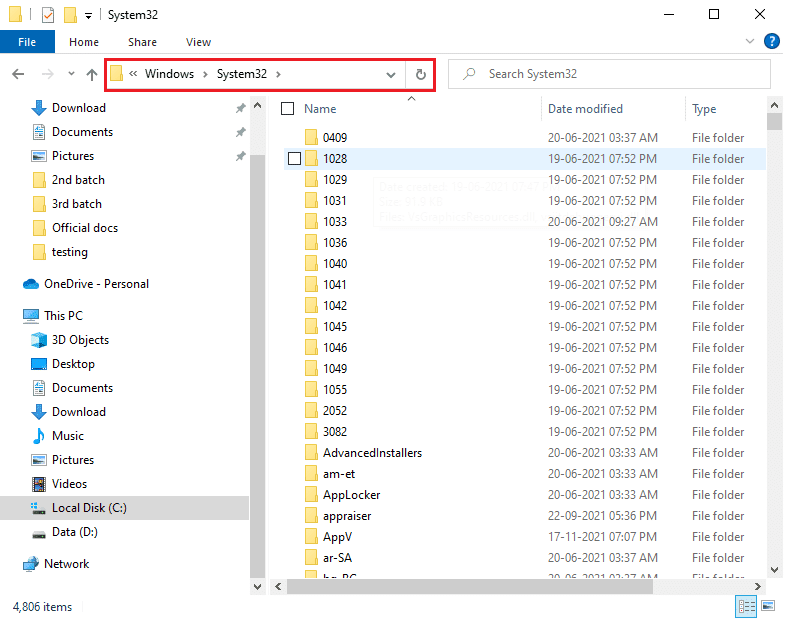Image resolution: width=785 pixels, height=619 pixels.
Task: Click the Forward navigation arrow
Action: click(48, 74)
